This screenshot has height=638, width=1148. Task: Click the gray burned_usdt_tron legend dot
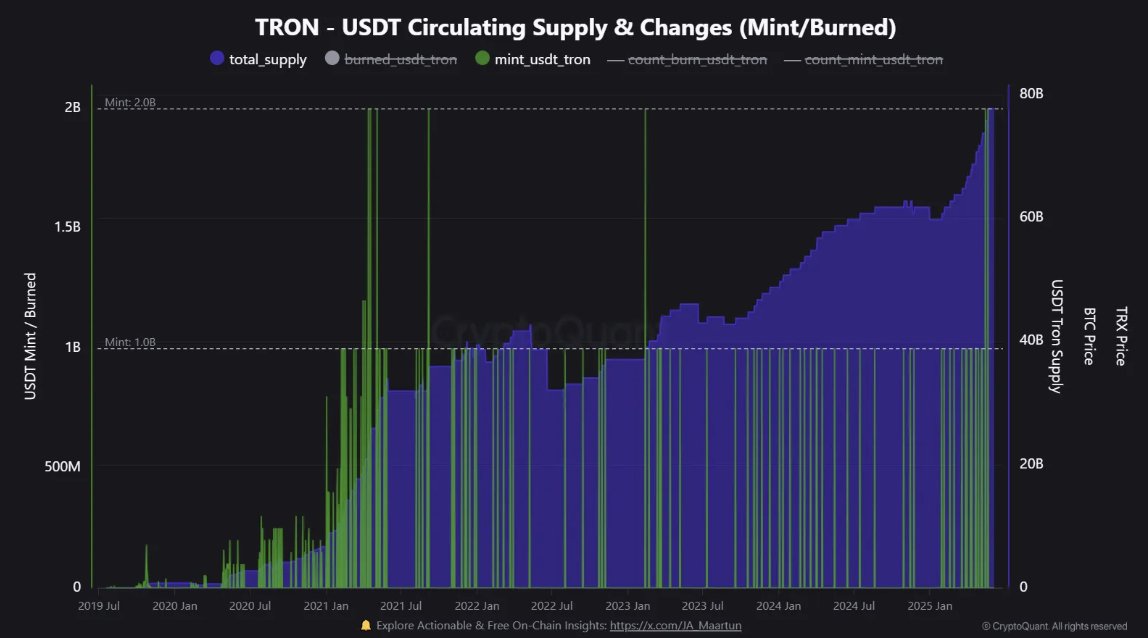point(332,58)
